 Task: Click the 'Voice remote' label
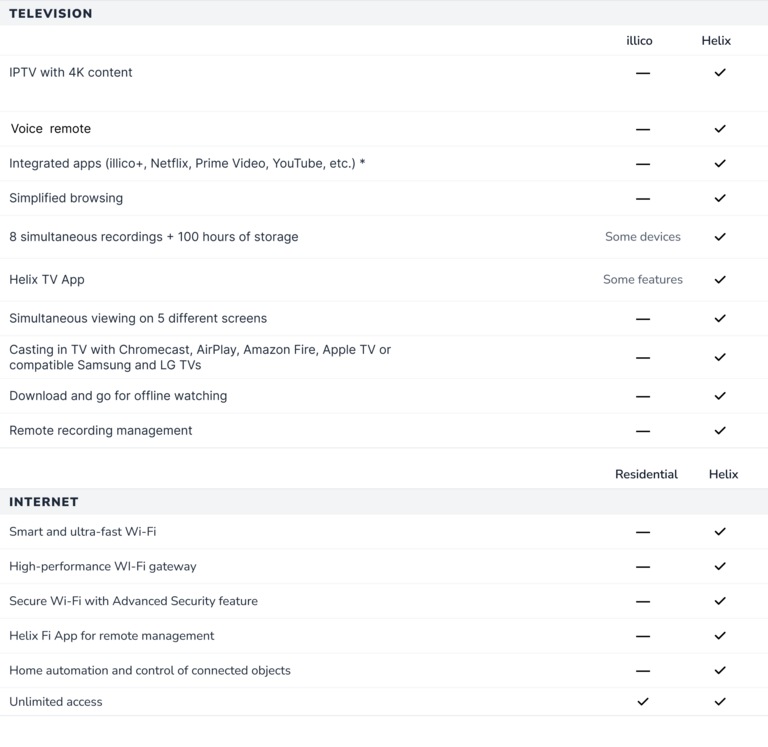pyautogui.click(x=50, y=129)
